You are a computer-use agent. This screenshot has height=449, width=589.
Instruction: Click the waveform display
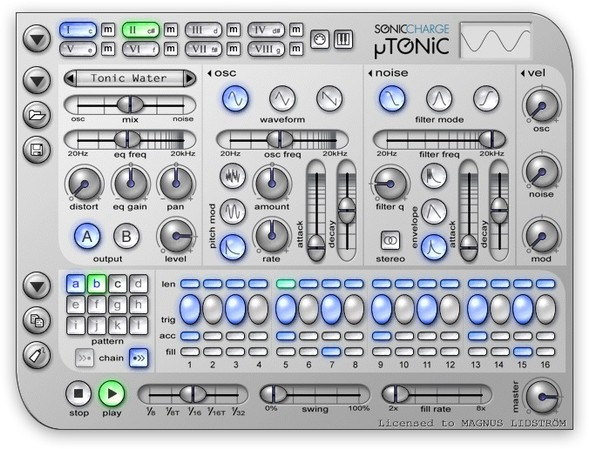coord(495,40)
